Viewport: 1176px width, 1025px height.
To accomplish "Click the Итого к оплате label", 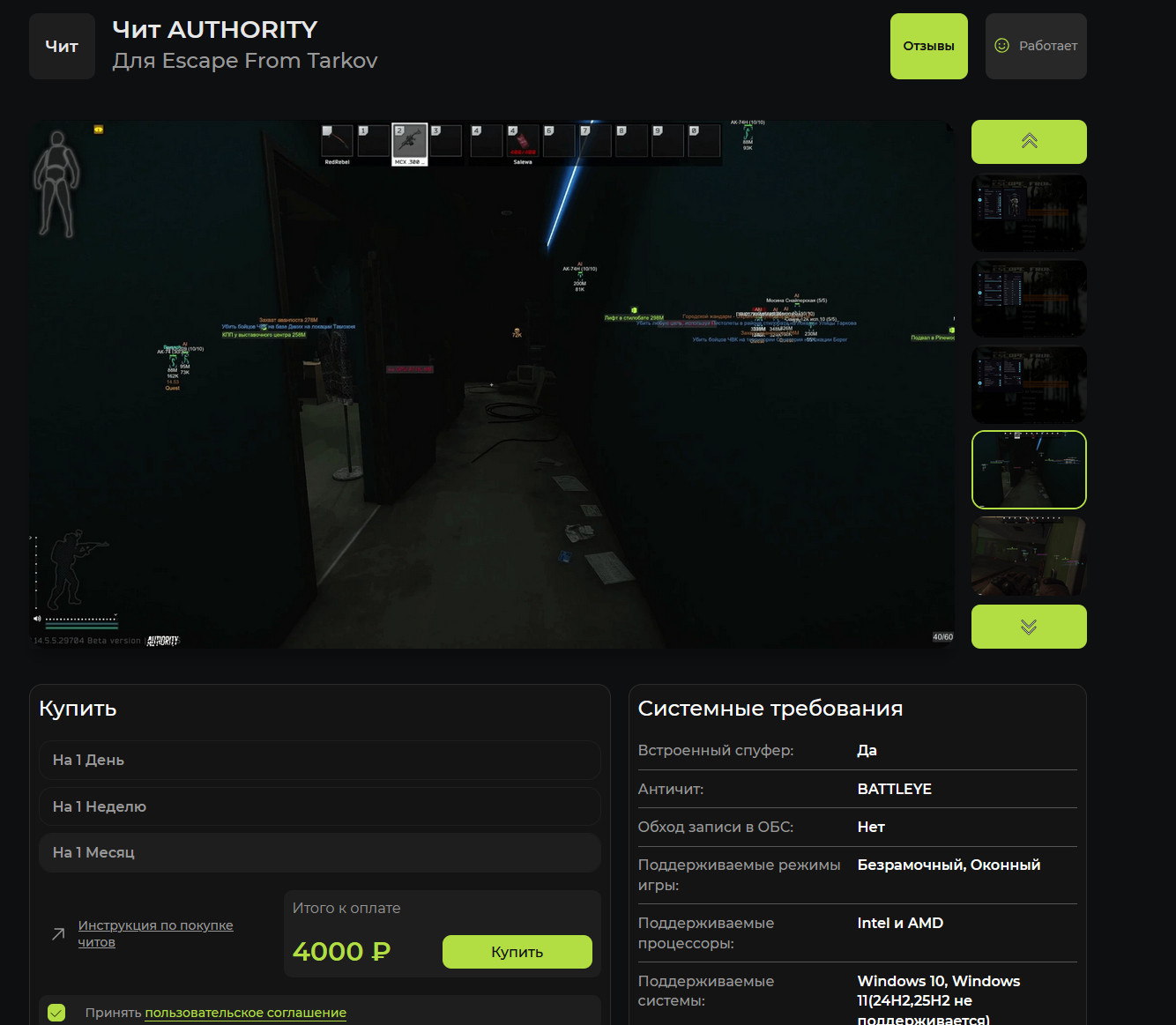I will coord(346,908).
